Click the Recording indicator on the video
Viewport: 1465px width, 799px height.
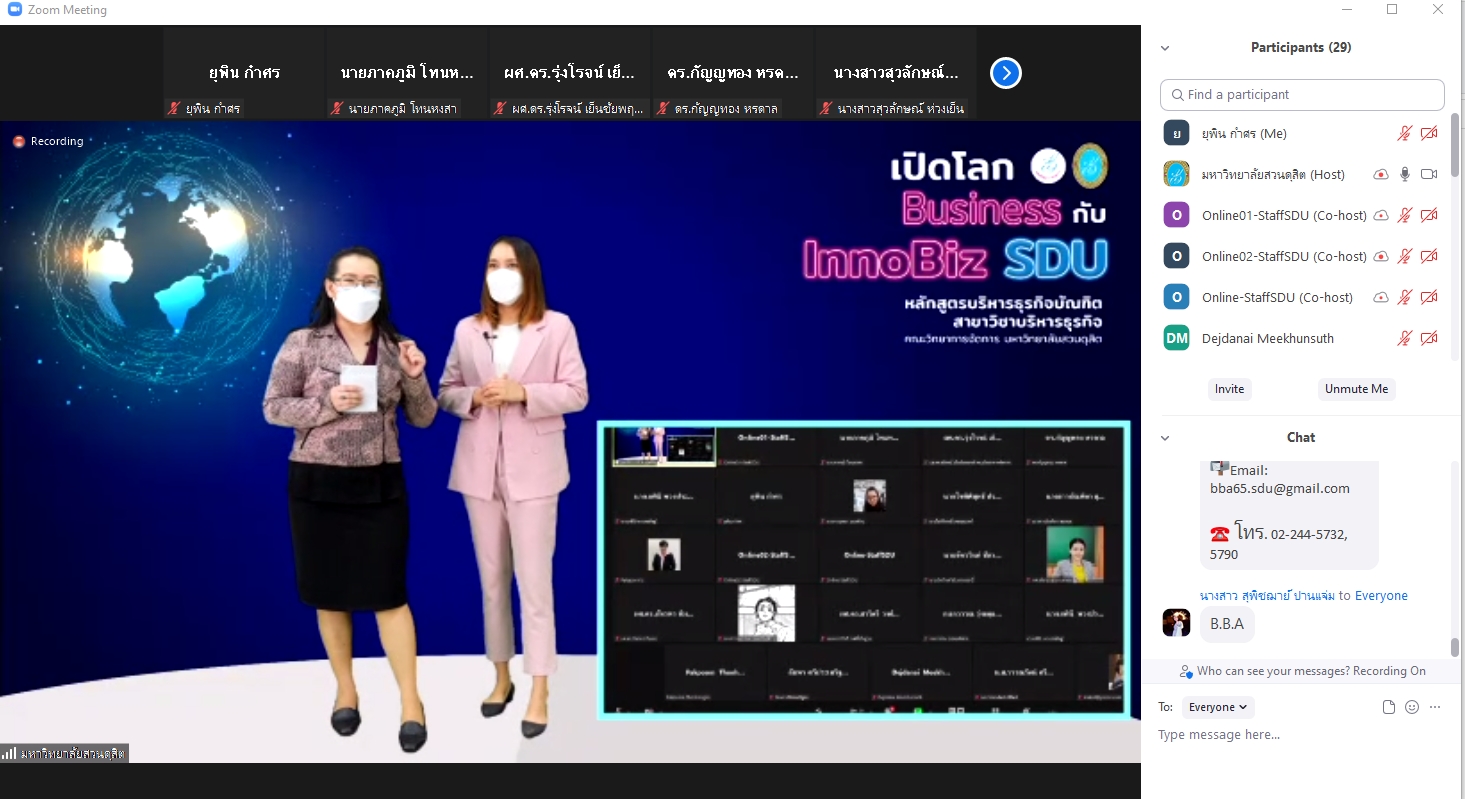pyautogui.click(x=48, y=141)
